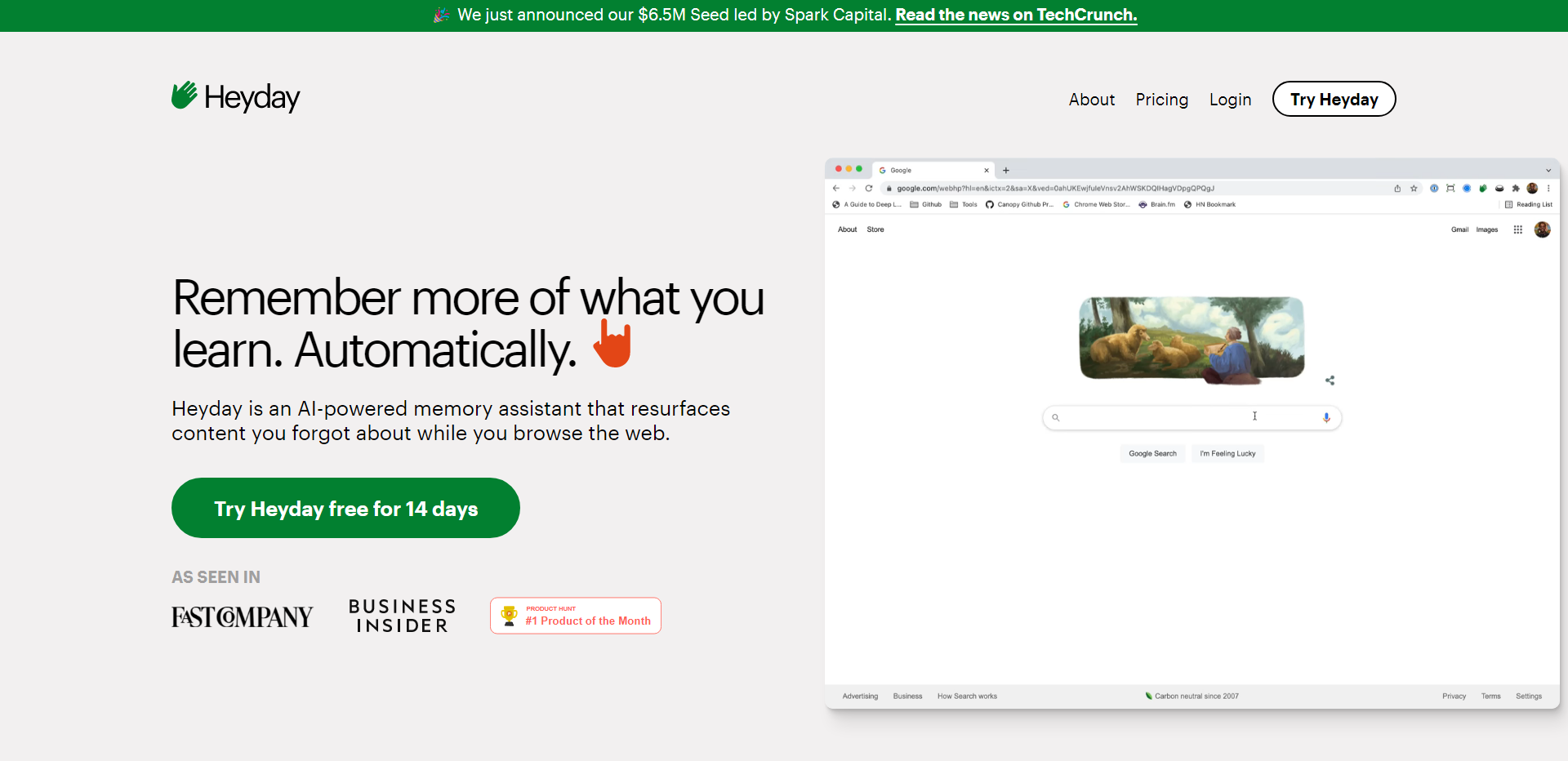Screen dimensions: 1568x761
Task: Click the share icon in the address bar
Action: (x=1396, y=189)
